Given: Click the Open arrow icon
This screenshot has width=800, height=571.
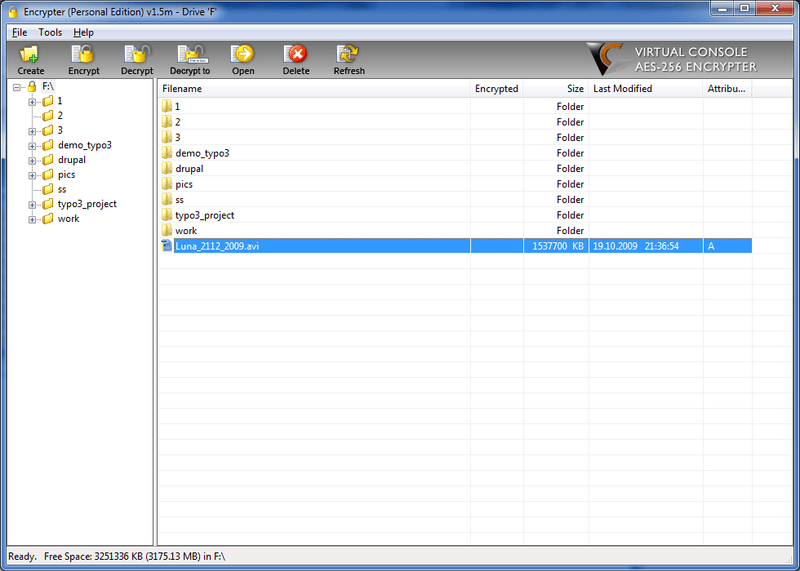Looking at the screenshot, I should click(x=242, y=54).
